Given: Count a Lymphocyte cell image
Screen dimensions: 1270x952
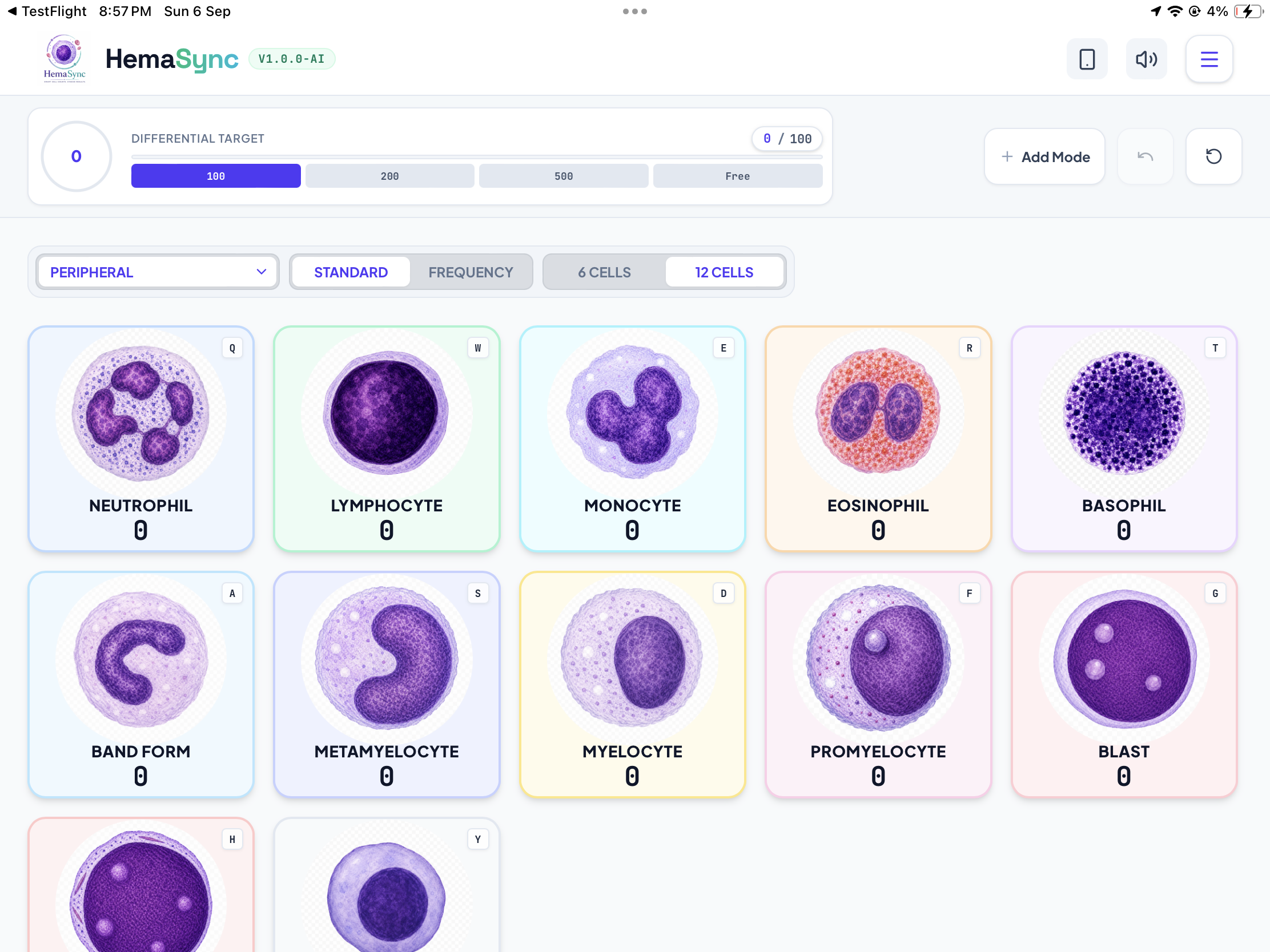Looking at the screenshot, I should [387, 413].
